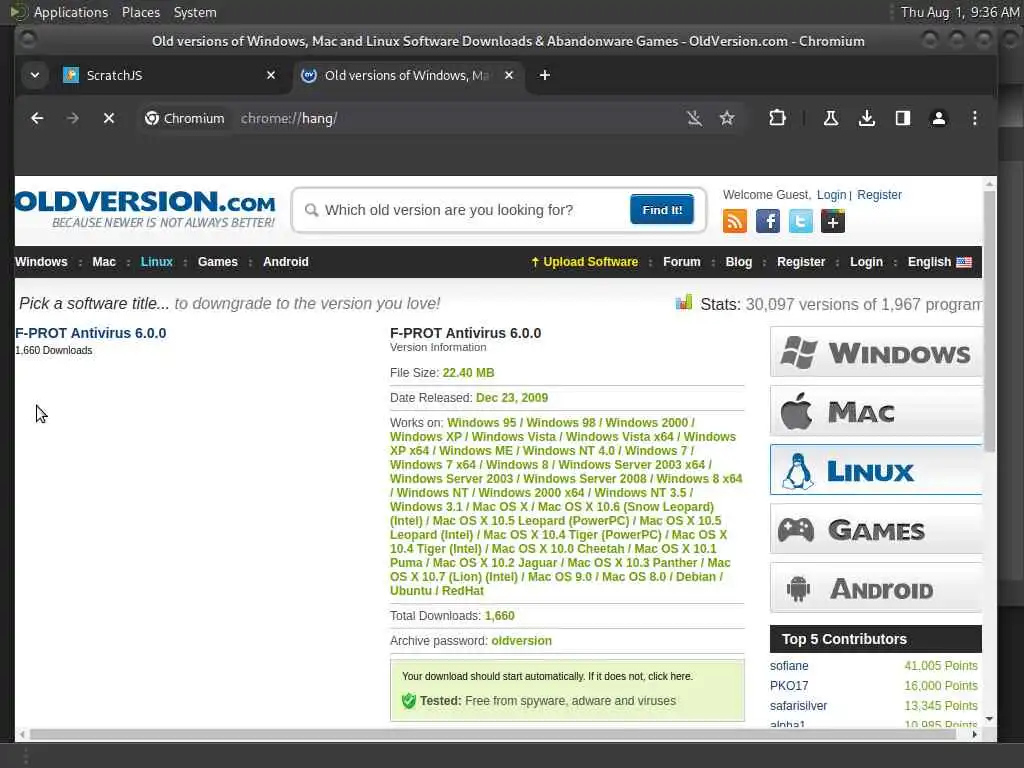This screenshot has height=768, width=1024.
Task: Stop loading with the X toolbar button
Action: (109, 118)
